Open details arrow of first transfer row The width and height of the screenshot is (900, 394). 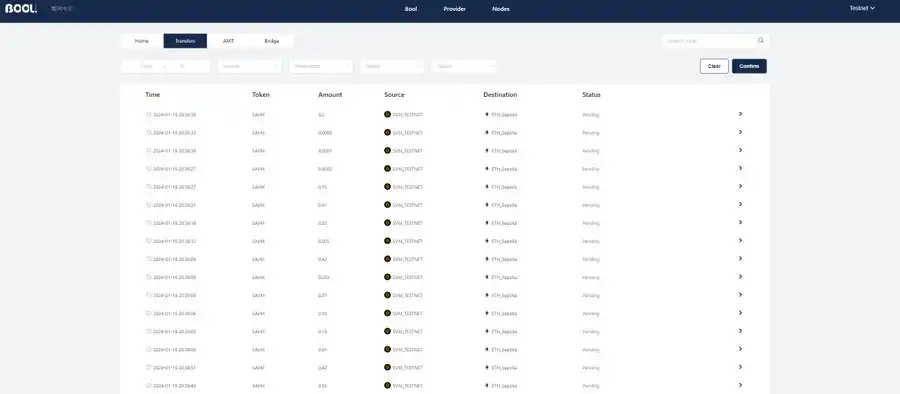coord(740,114)
